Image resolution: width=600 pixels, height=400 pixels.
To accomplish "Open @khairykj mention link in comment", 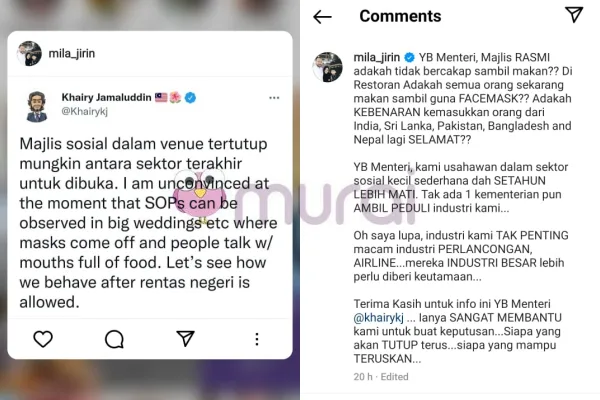I will [x=378, y=318].
